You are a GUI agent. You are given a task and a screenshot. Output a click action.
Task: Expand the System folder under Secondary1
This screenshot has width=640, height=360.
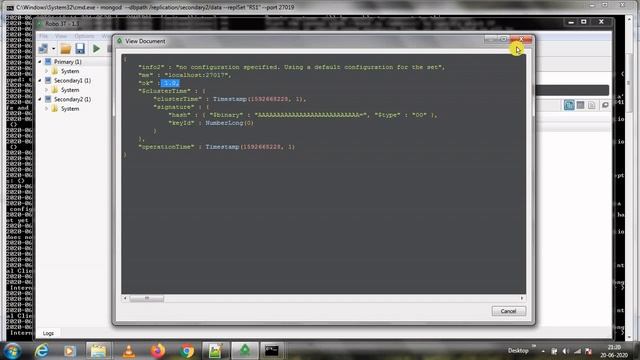47,90
